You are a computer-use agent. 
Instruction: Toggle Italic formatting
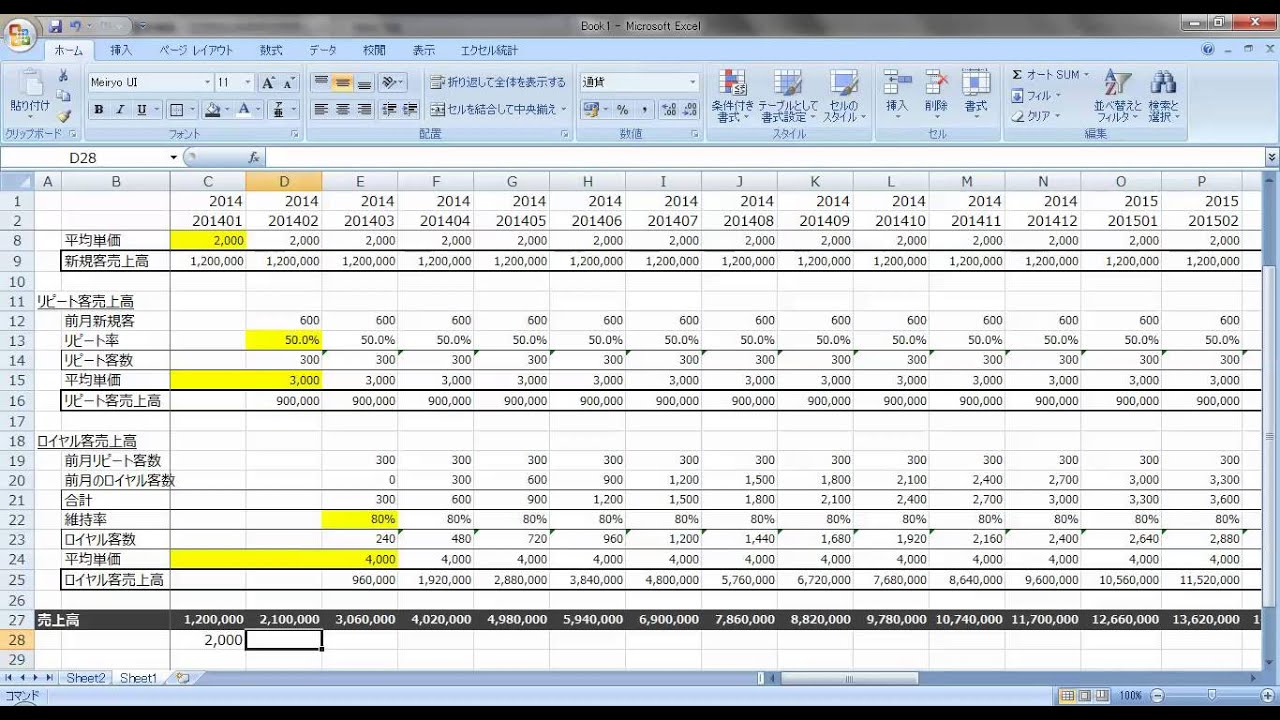pyautogui.click(x=120, y=110)
